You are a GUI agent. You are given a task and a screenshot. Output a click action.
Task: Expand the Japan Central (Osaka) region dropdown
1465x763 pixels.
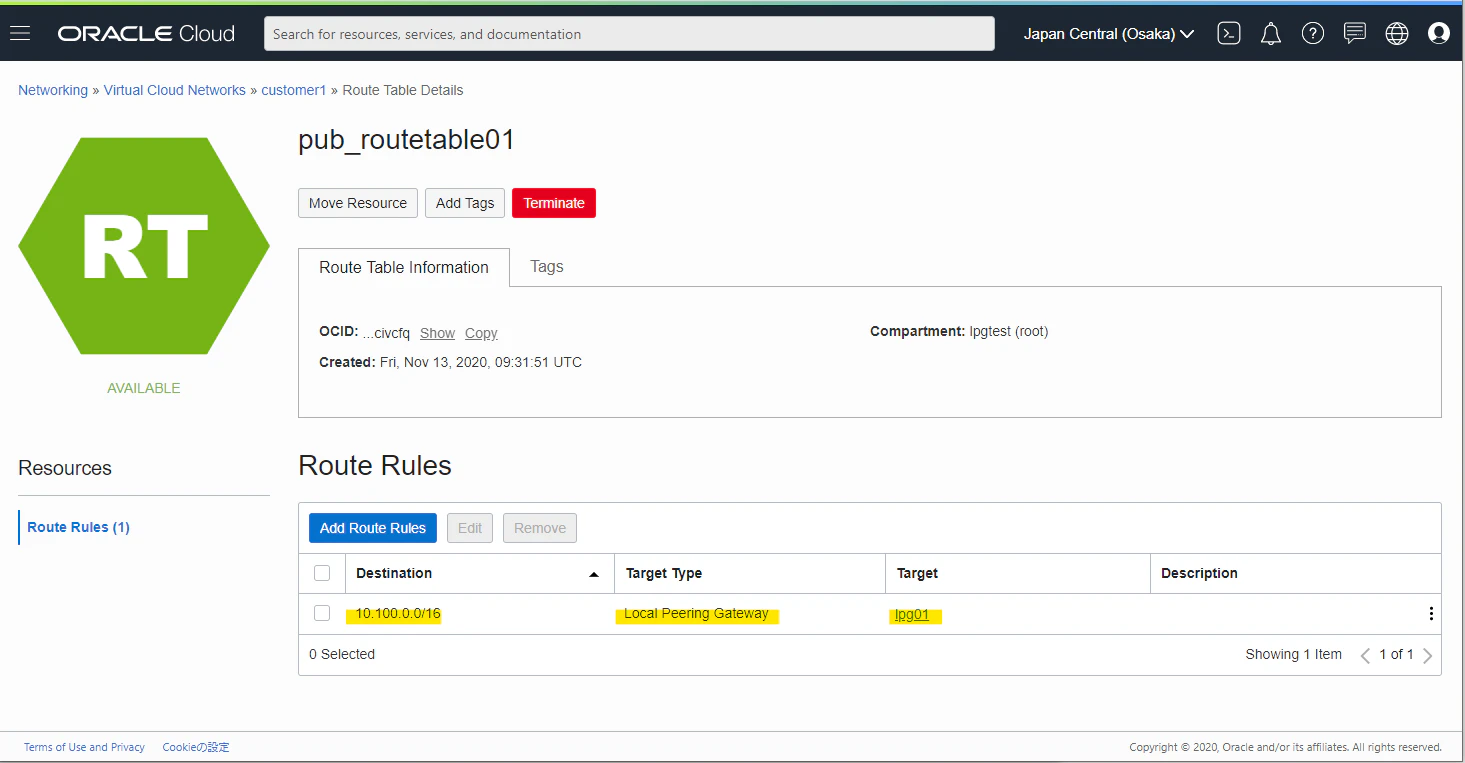coord(1109,34)
